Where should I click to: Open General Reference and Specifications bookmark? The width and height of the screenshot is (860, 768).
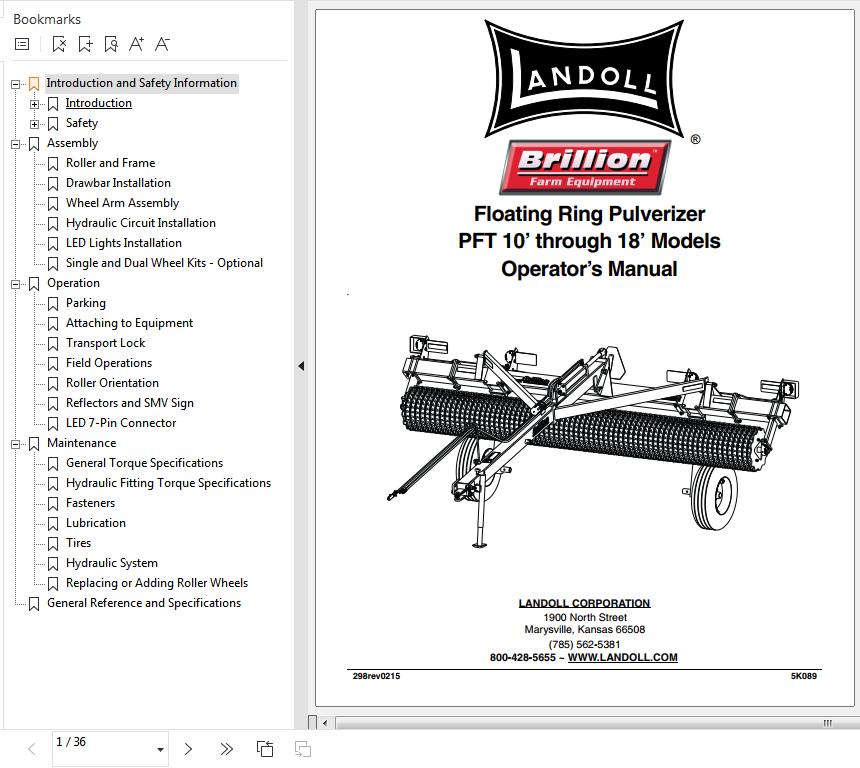coord(144,603)
